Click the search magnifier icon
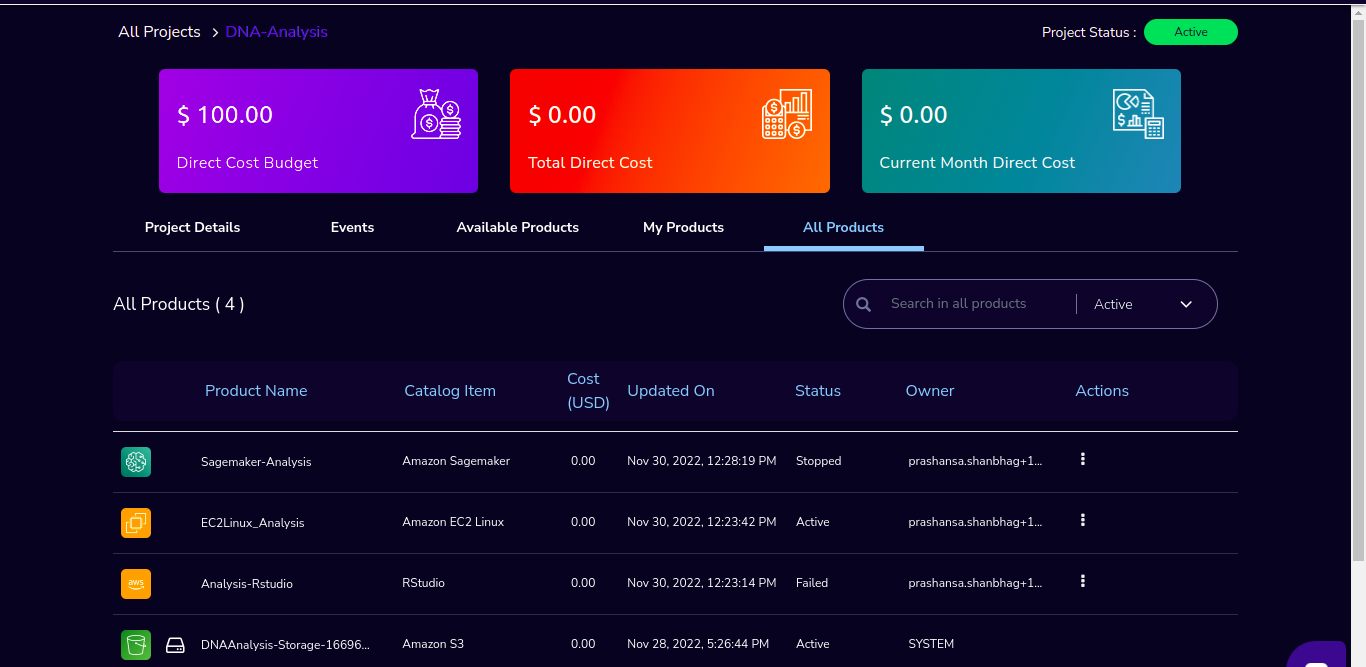 pyautogui.click(x=865, y=304)
